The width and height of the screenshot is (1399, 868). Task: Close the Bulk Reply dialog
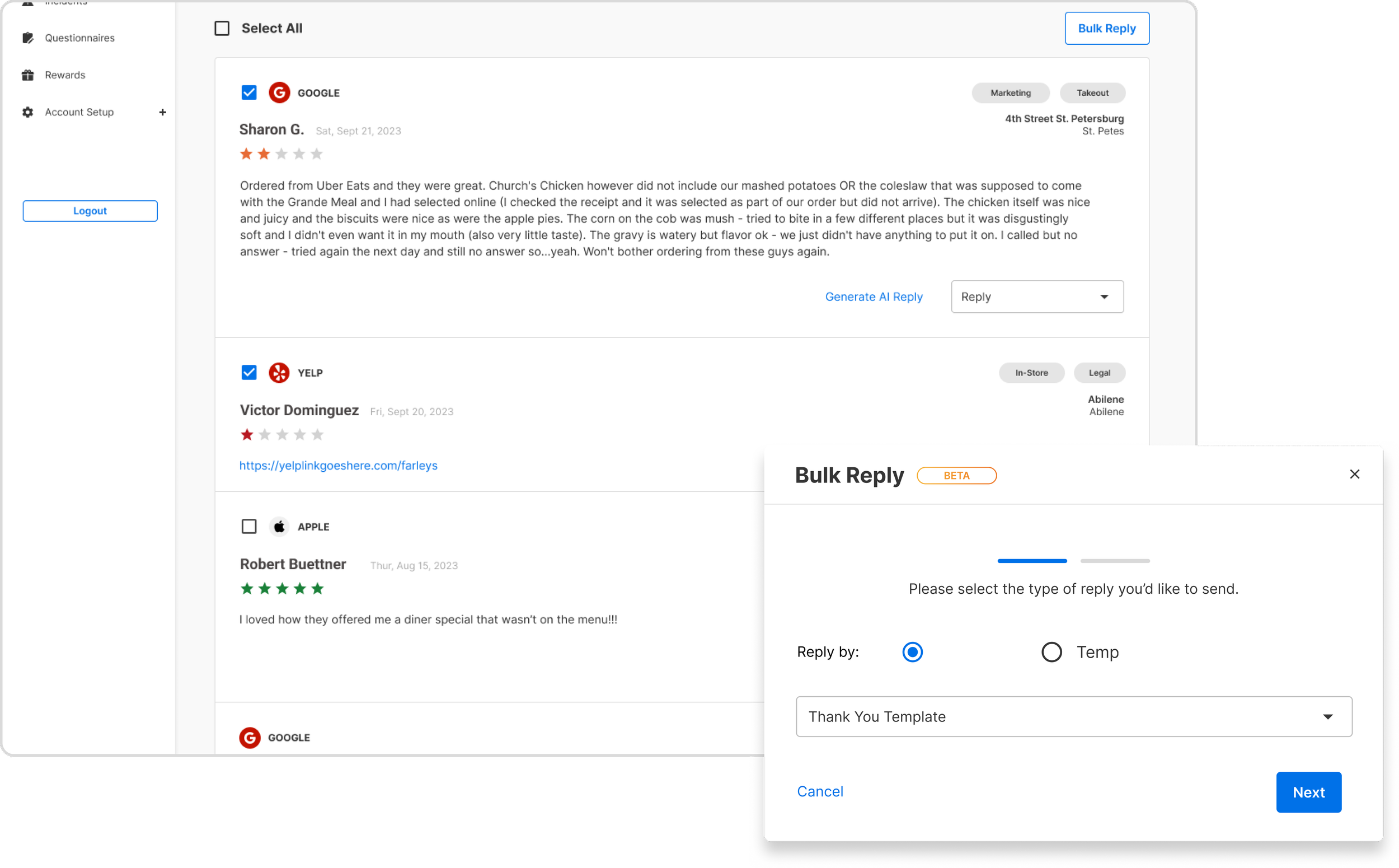click(x=1354, y=474)
